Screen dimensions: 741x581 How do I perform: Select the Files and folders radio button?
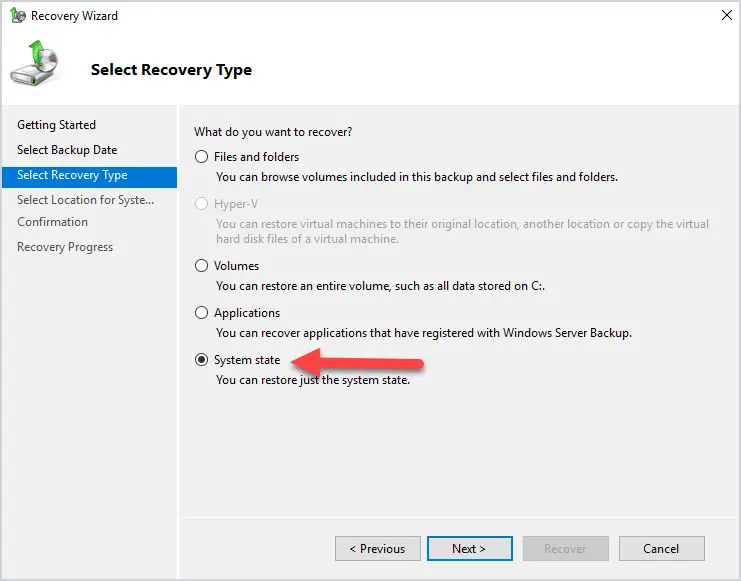coord(201,156)
